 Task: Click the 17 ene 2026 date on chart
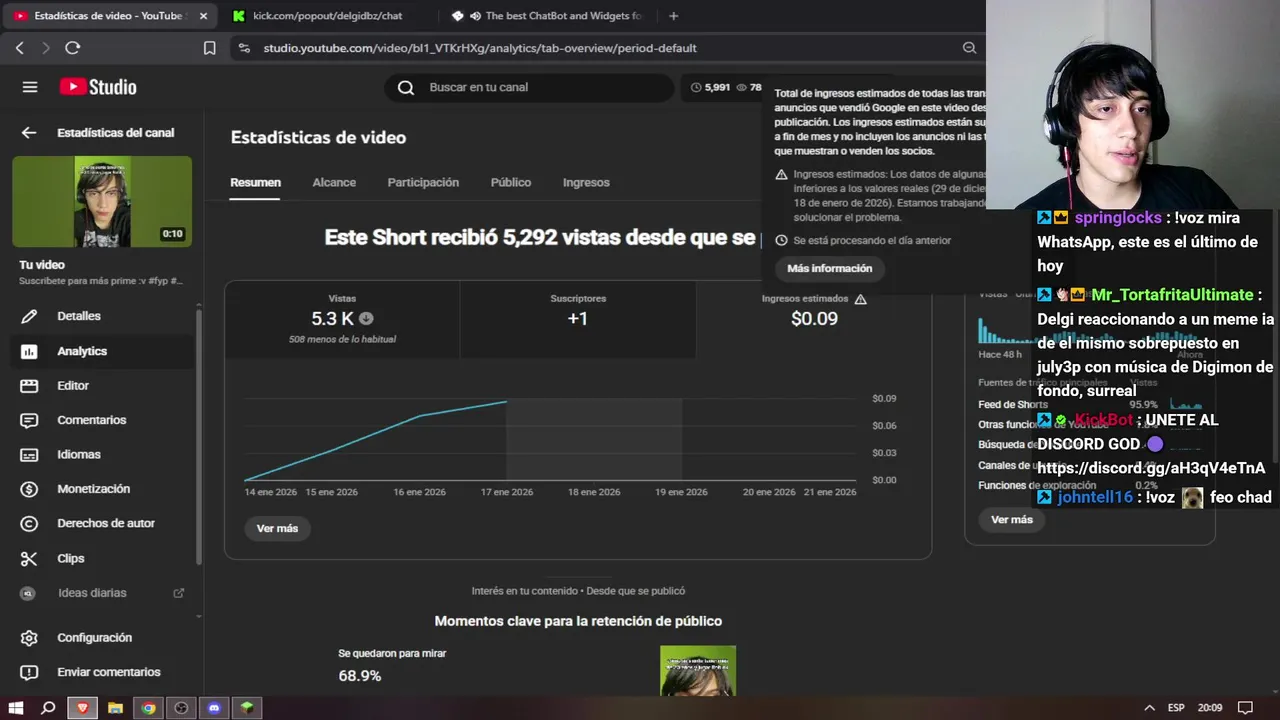[508, 492]
